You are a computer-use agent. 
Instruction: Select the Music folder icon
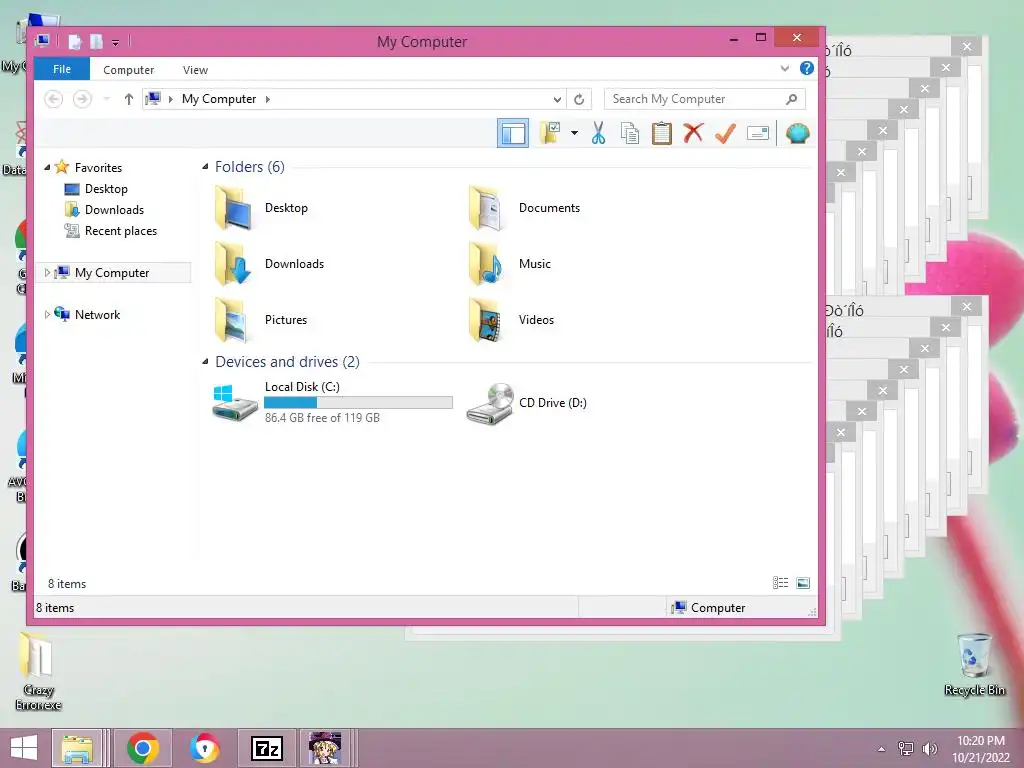point(487,264)
